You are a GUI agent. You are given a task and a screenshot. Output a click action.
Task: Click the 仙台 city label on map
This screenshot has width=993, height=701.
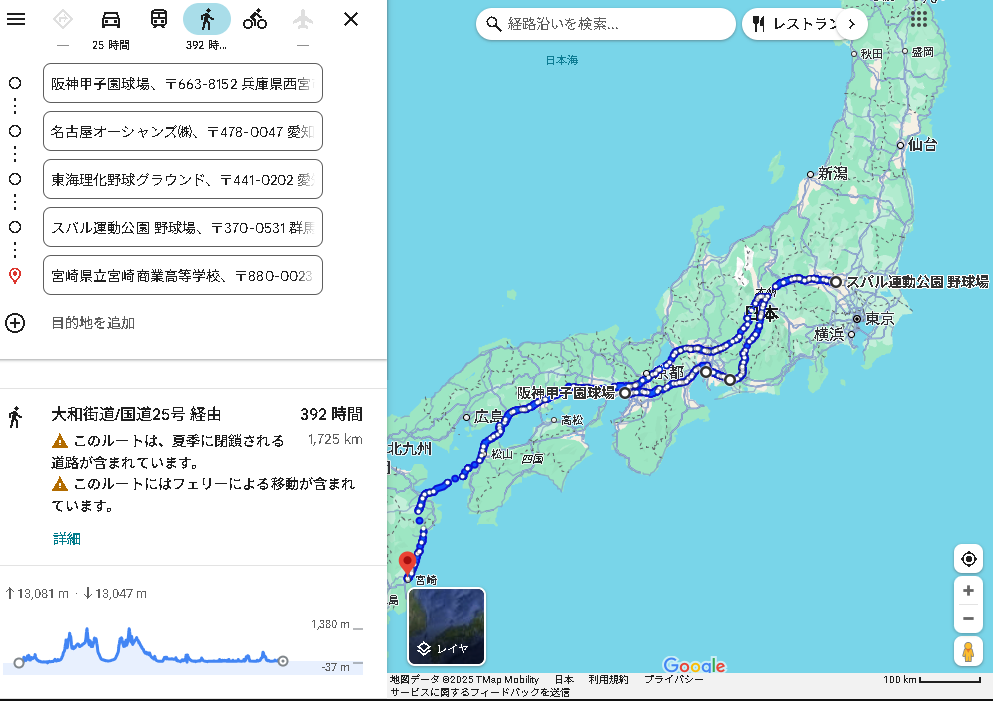(x=921, y=145)
